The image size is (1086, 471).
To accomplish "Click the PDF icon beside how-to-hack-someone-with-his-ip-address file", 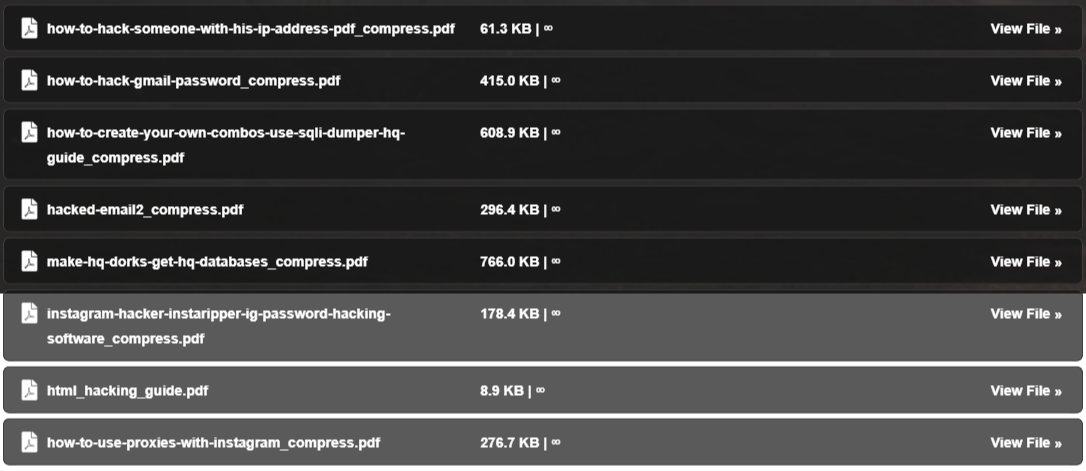I will [30, 28].
